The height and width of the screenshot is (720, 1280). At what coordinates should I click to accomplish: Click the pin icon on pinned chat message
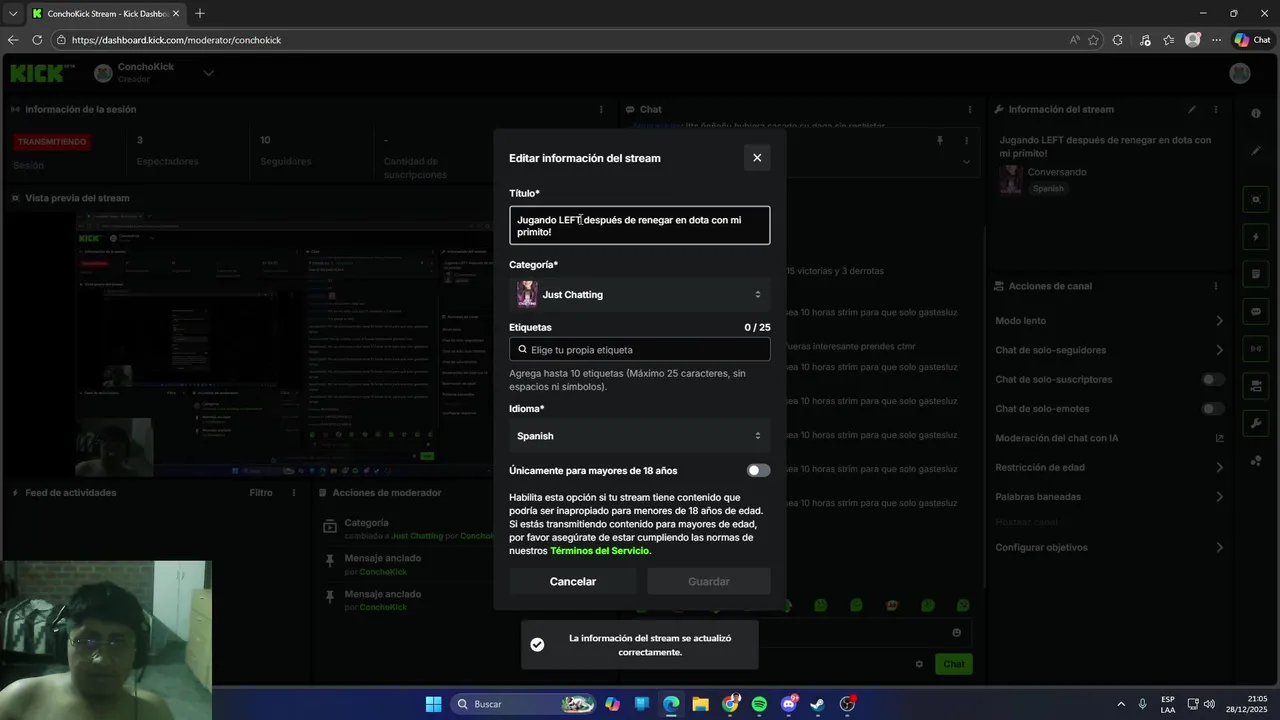[x=940, y=141]
